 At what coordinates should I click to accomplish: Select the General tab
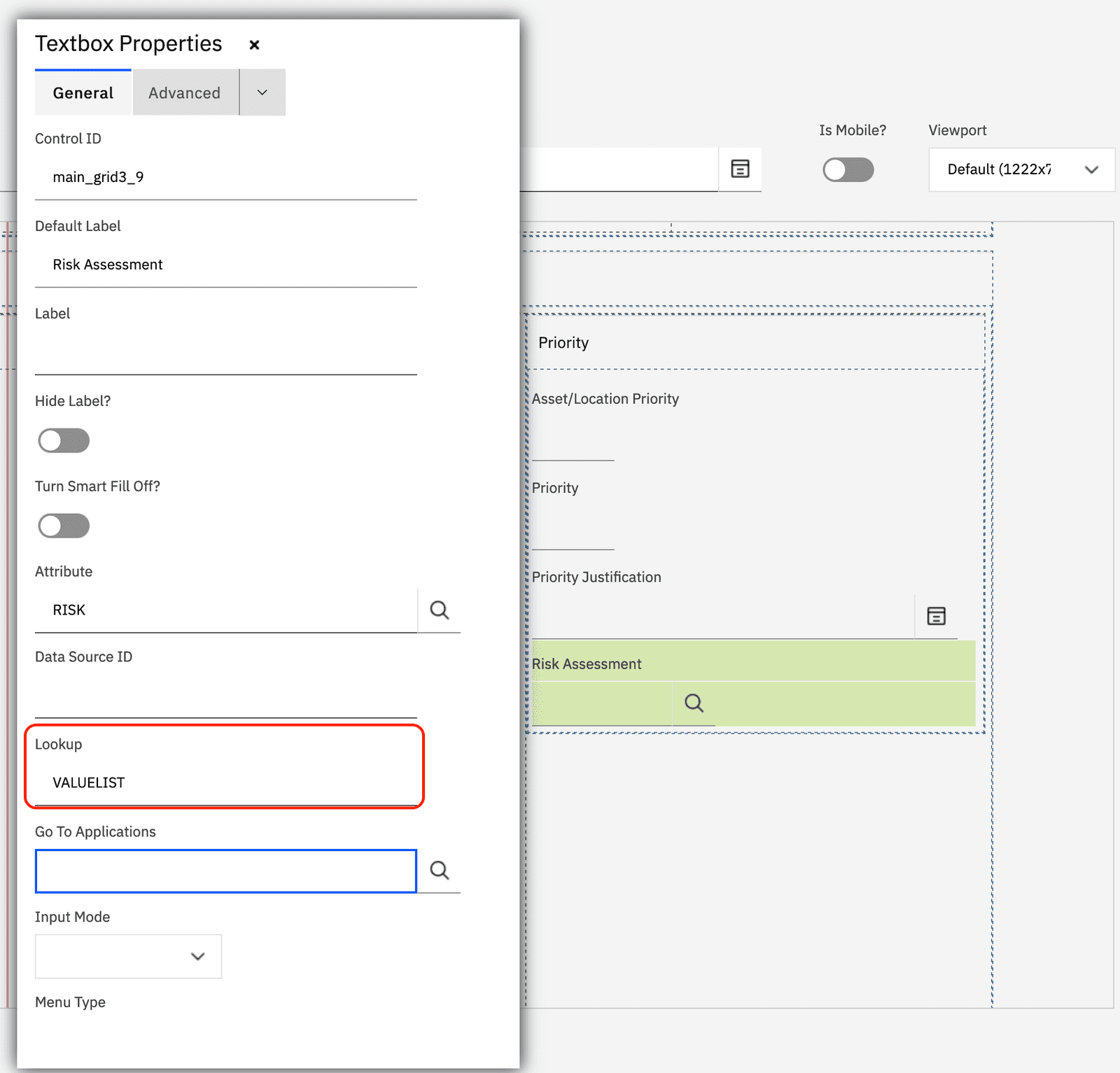click(83, 93)
